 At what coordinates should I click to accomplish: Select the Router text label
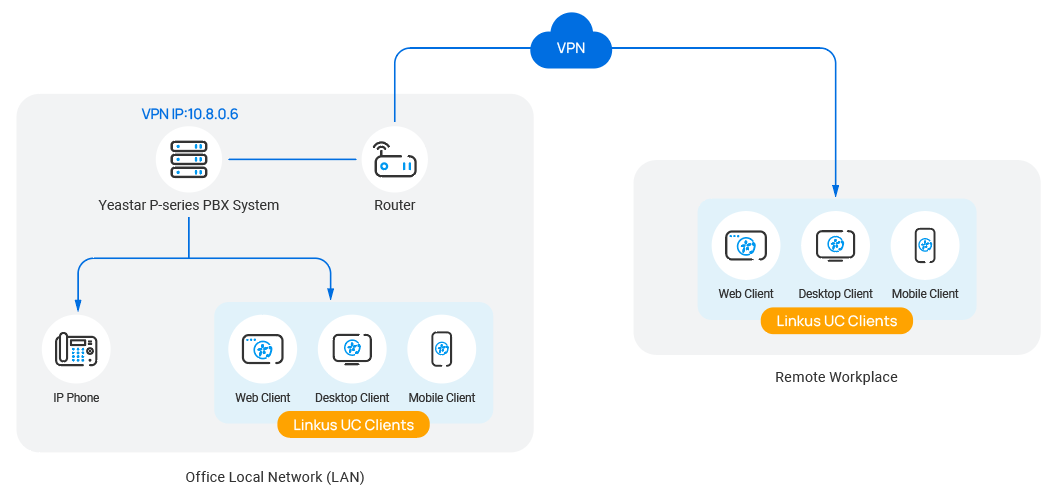[x=394, y=205]
